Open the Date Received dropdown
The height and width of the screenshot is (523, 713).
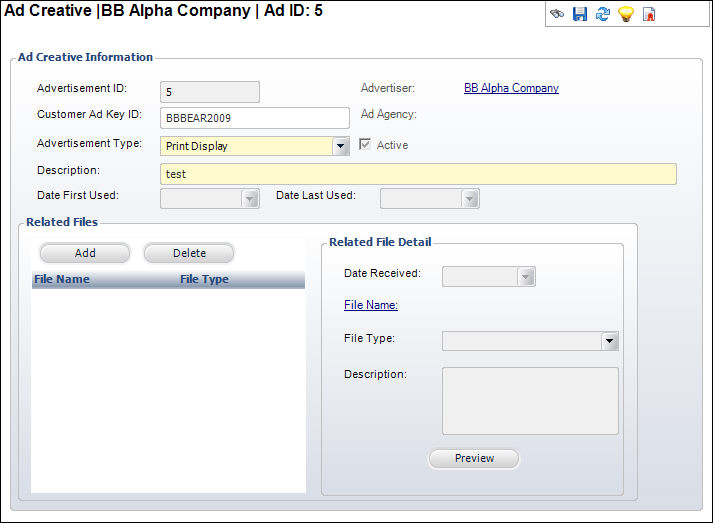click(526, 277)
